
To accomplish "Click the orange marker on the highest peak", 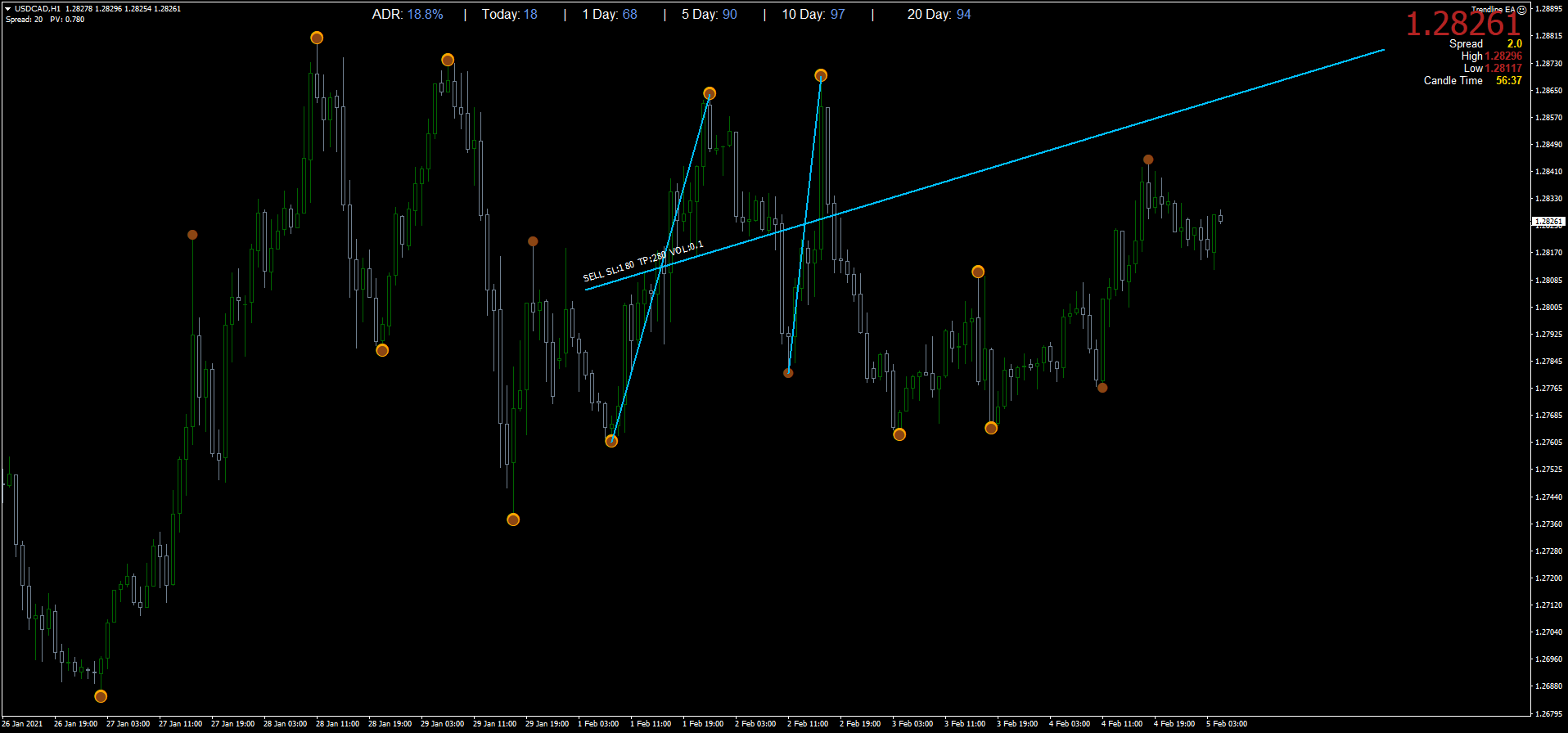I will tap(317, 38).
